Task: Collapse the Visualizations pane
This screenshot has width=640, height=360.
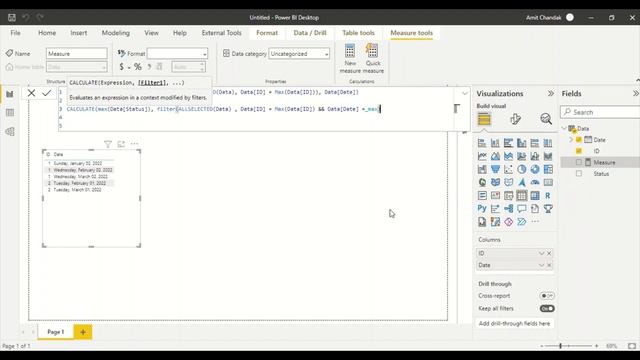Action: (551, 93)
